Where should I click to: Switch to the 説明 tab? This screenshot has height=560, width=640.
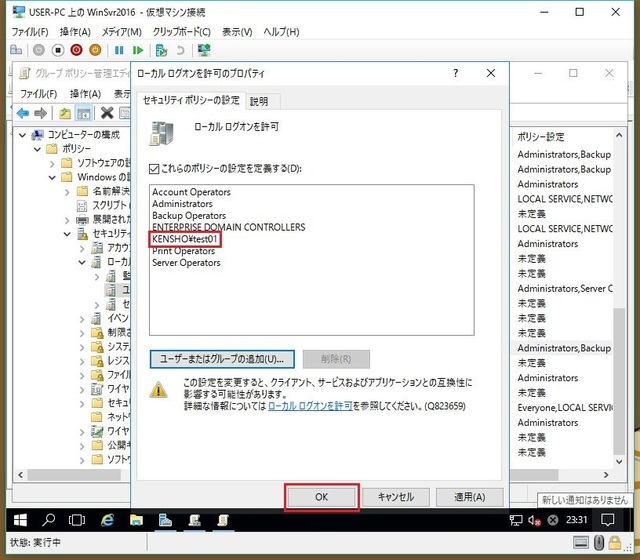(259, 101)
